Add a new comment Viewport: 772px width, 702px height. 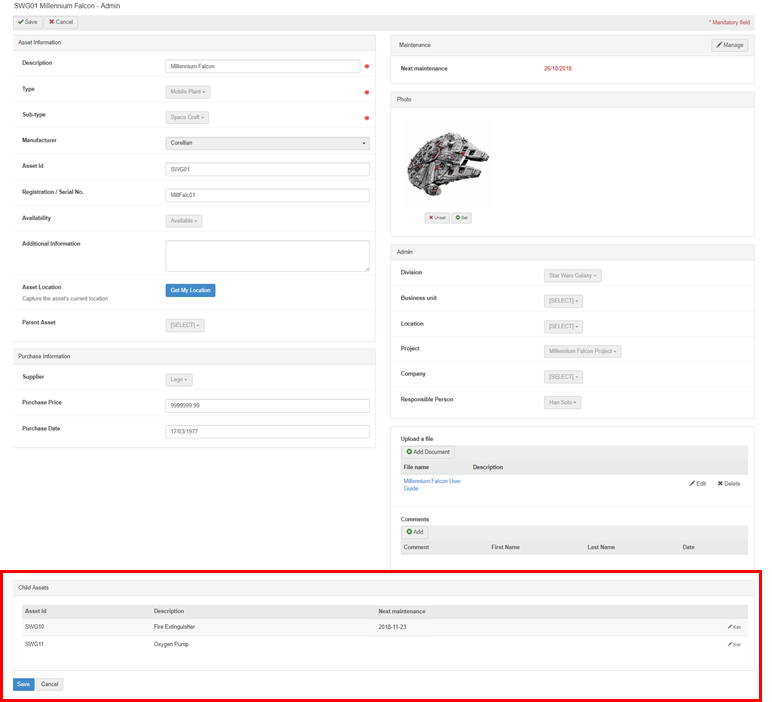tap(415, 532)
